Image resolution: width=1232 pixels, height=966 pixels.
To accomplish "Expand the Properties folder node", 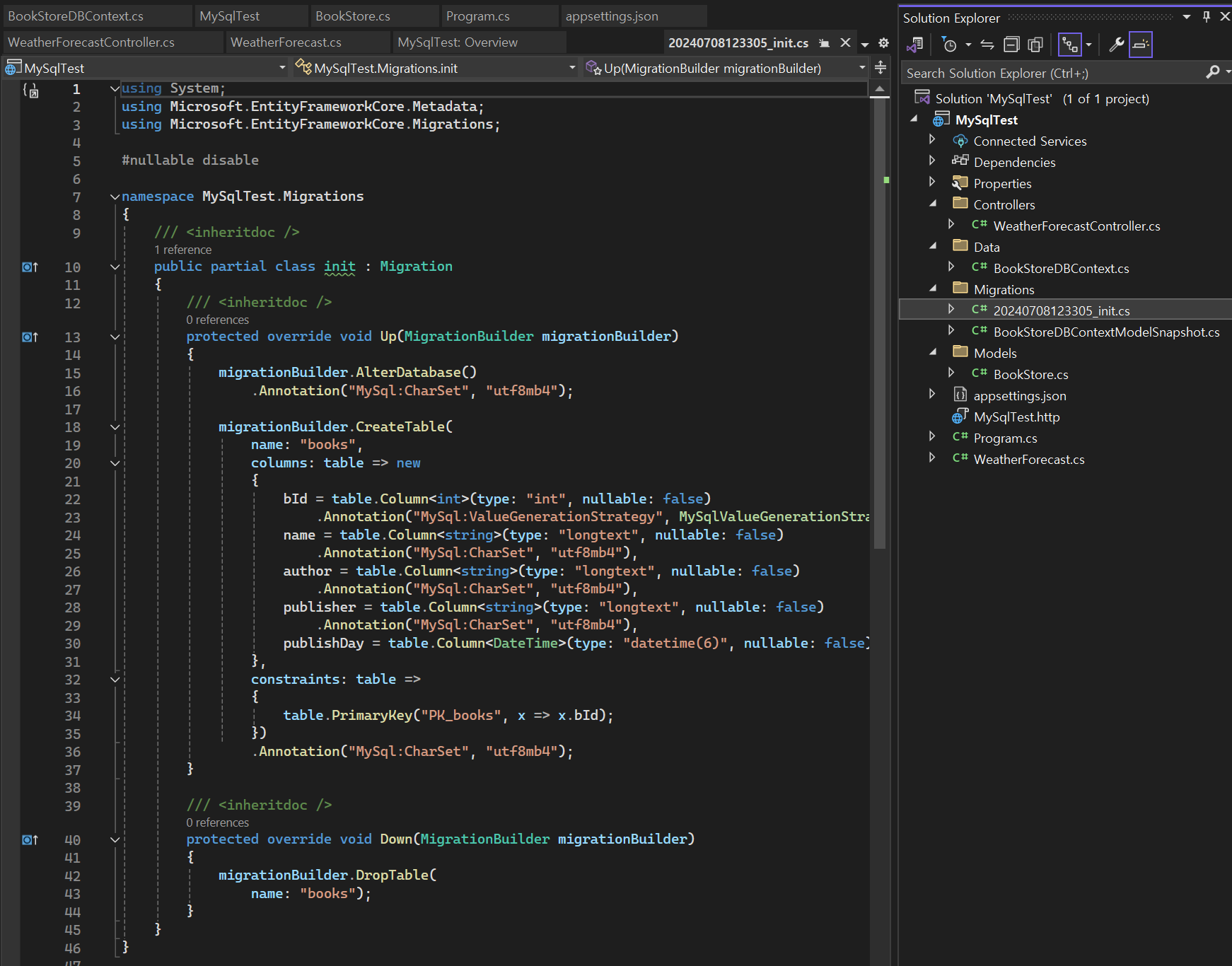I will 932,182.
